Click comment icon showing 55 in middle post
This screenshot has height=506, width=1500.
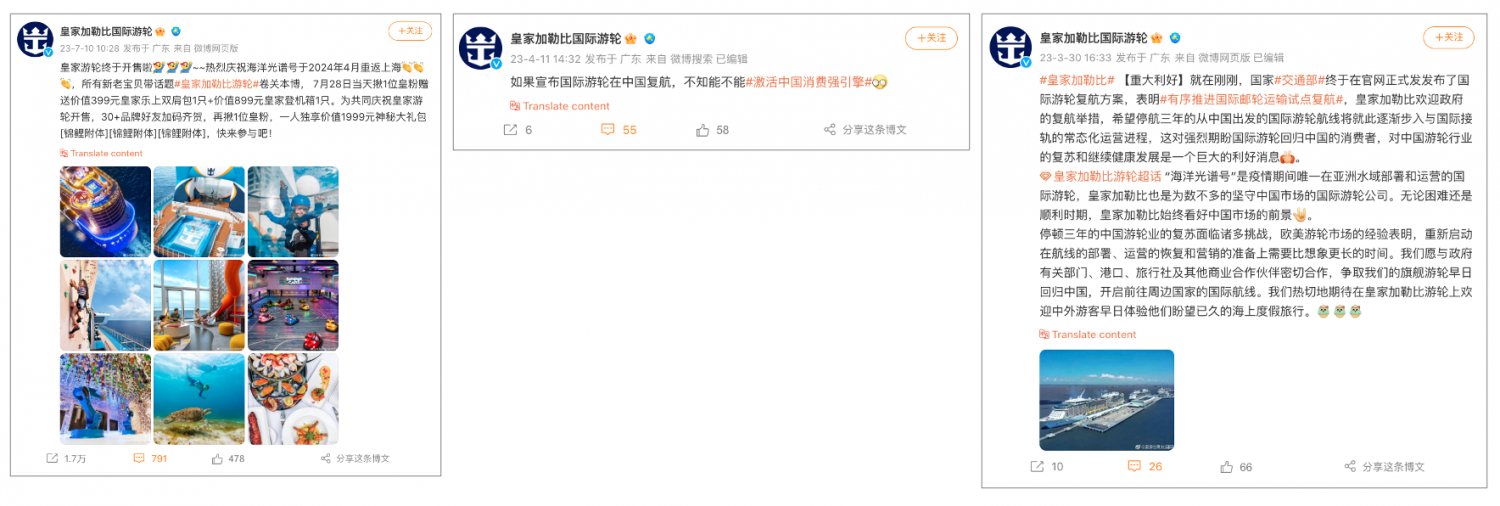coord(607,130)
